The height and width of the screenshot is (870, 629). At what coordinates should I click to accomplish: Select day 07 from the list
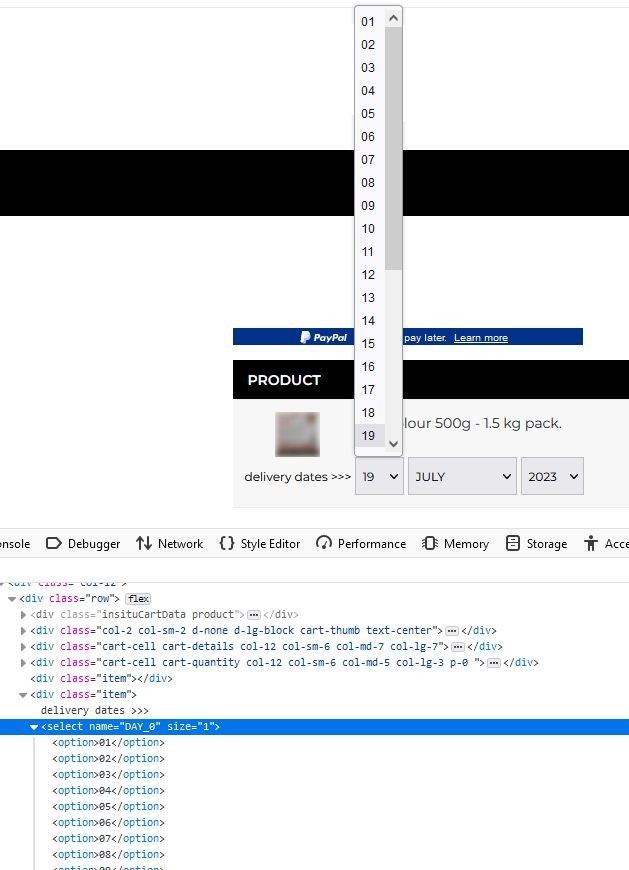[368, 160]
